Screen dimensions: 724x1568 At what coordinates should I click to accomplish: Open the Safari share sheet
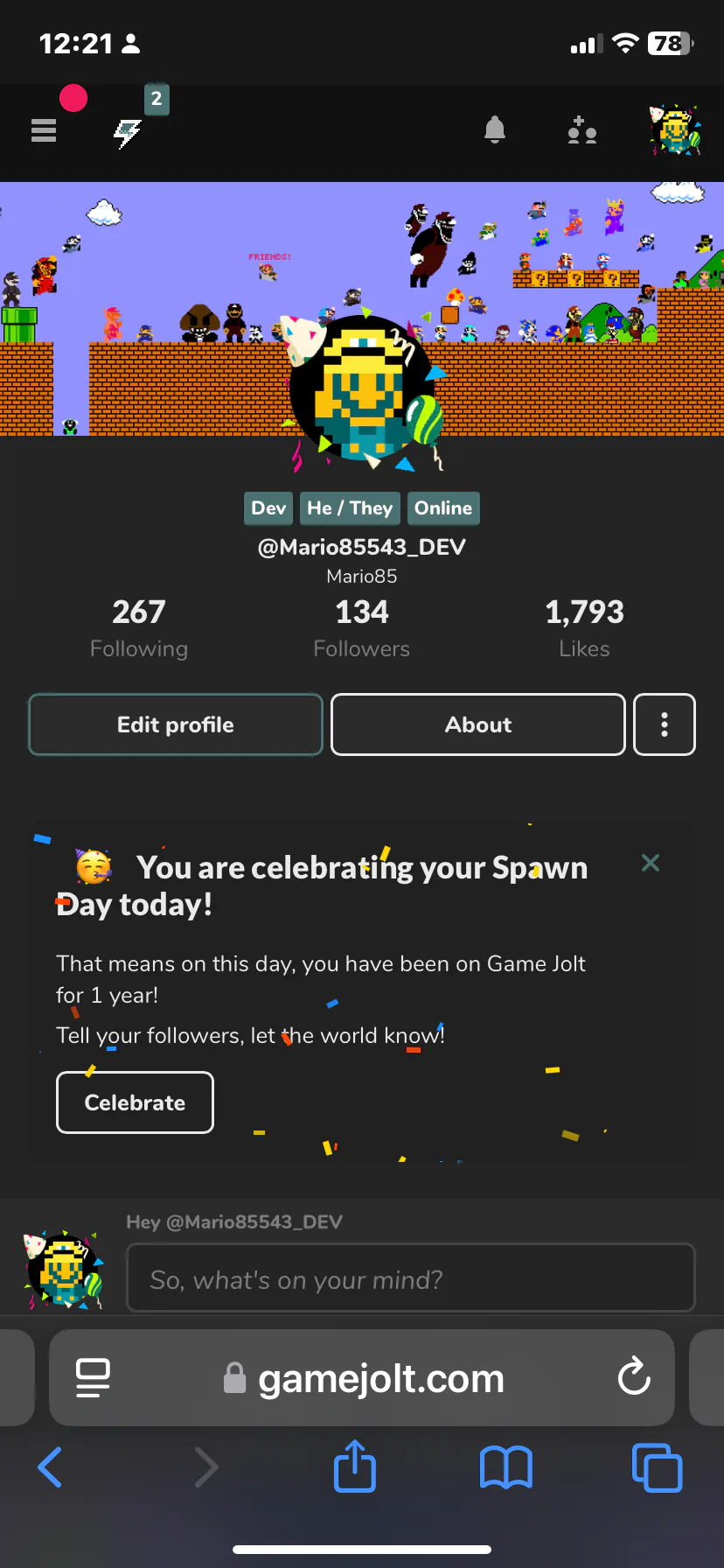[x=355, y=1466]
